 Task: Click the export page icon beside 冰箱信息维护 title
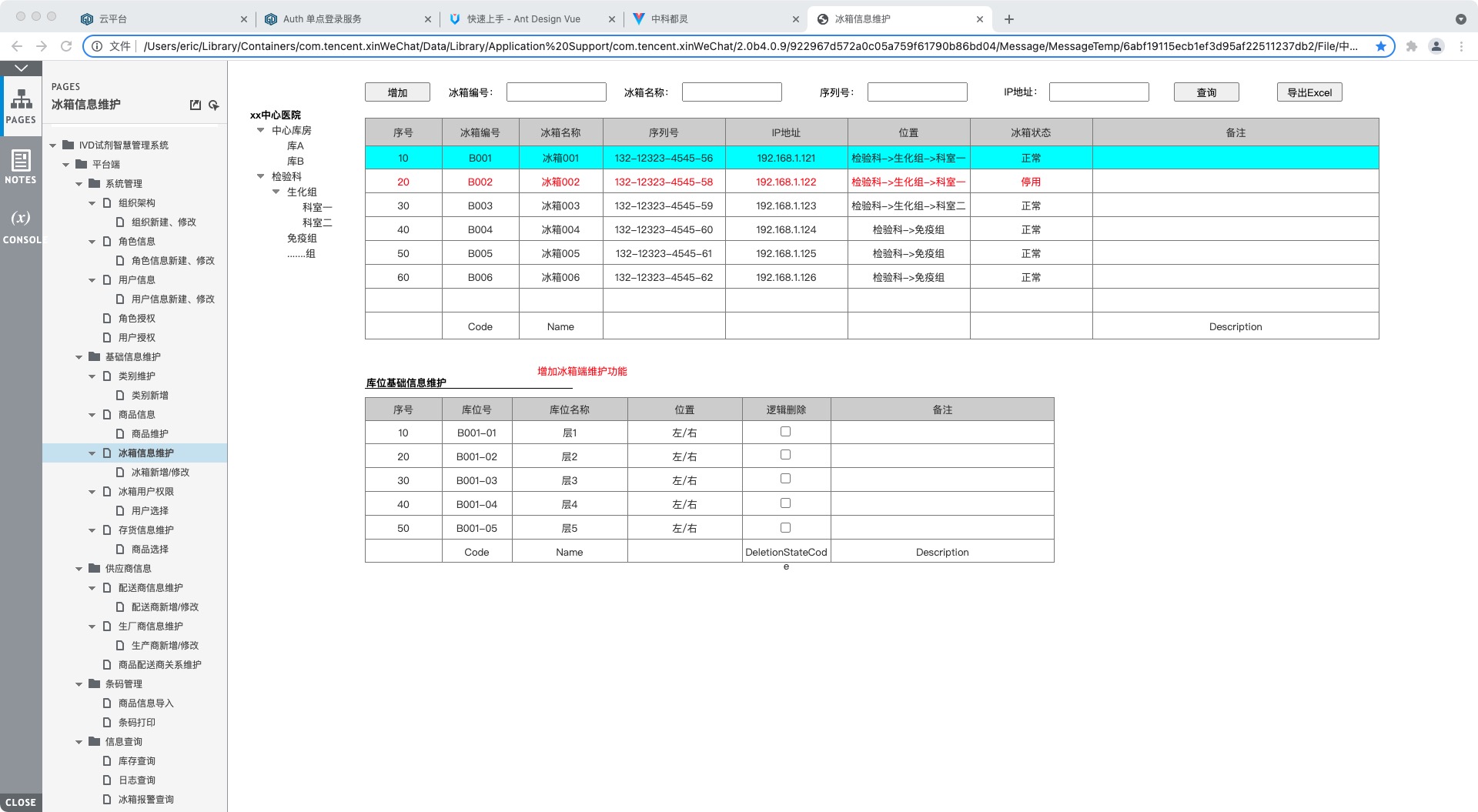[196, 105]
